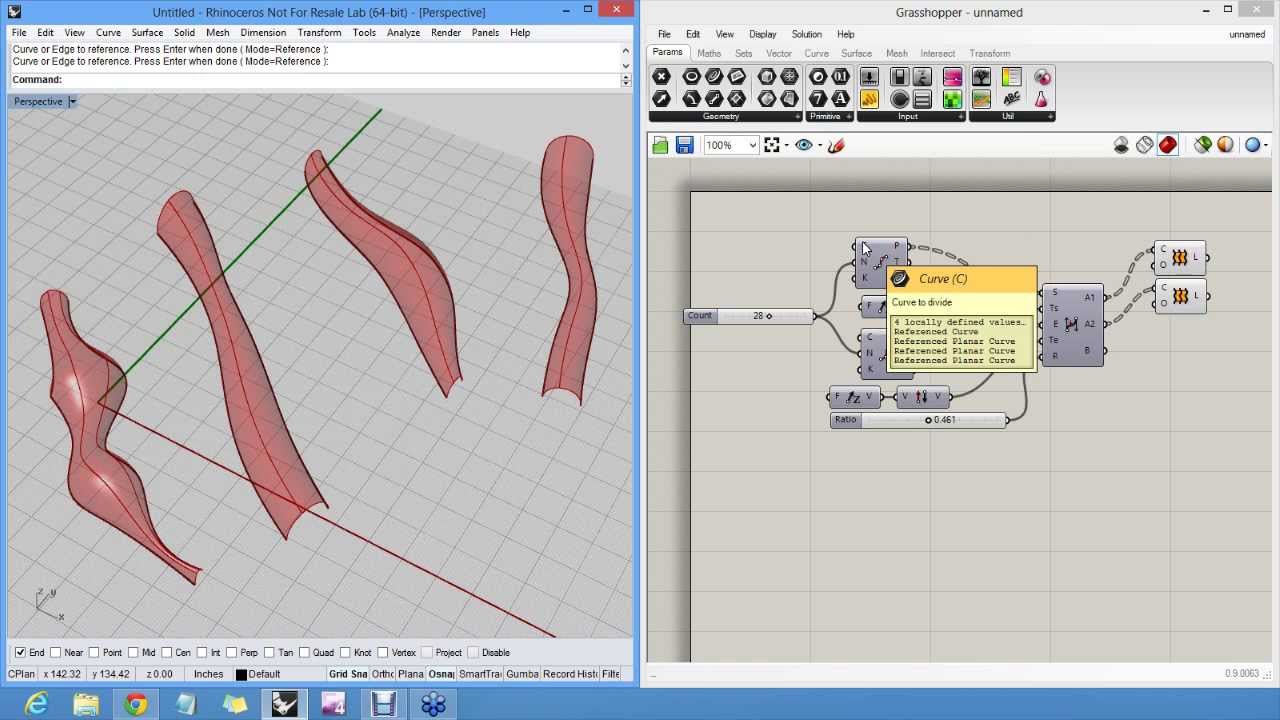The image size is (1280, 720).
Task: Click the Count number slider at 28
Action: 750,316
